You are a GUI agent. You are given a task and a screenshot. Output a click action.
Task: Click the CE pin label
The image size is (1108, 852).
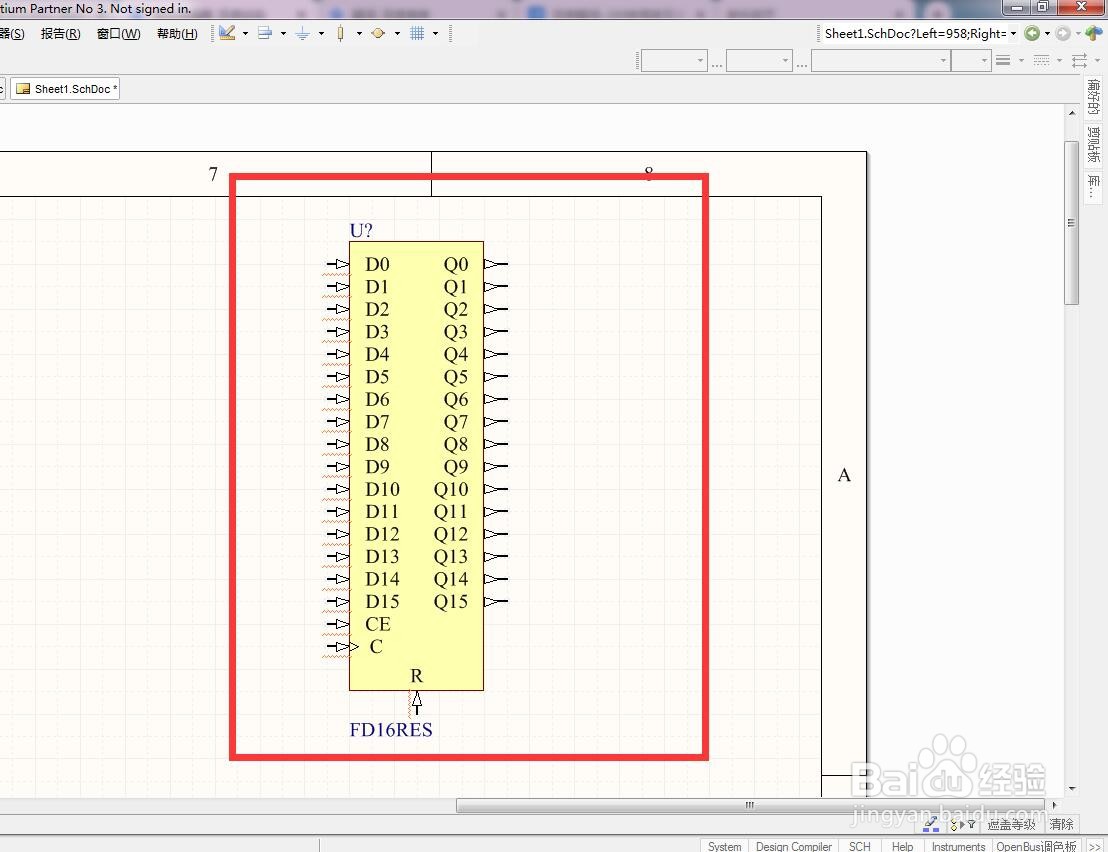pos(378,624)
